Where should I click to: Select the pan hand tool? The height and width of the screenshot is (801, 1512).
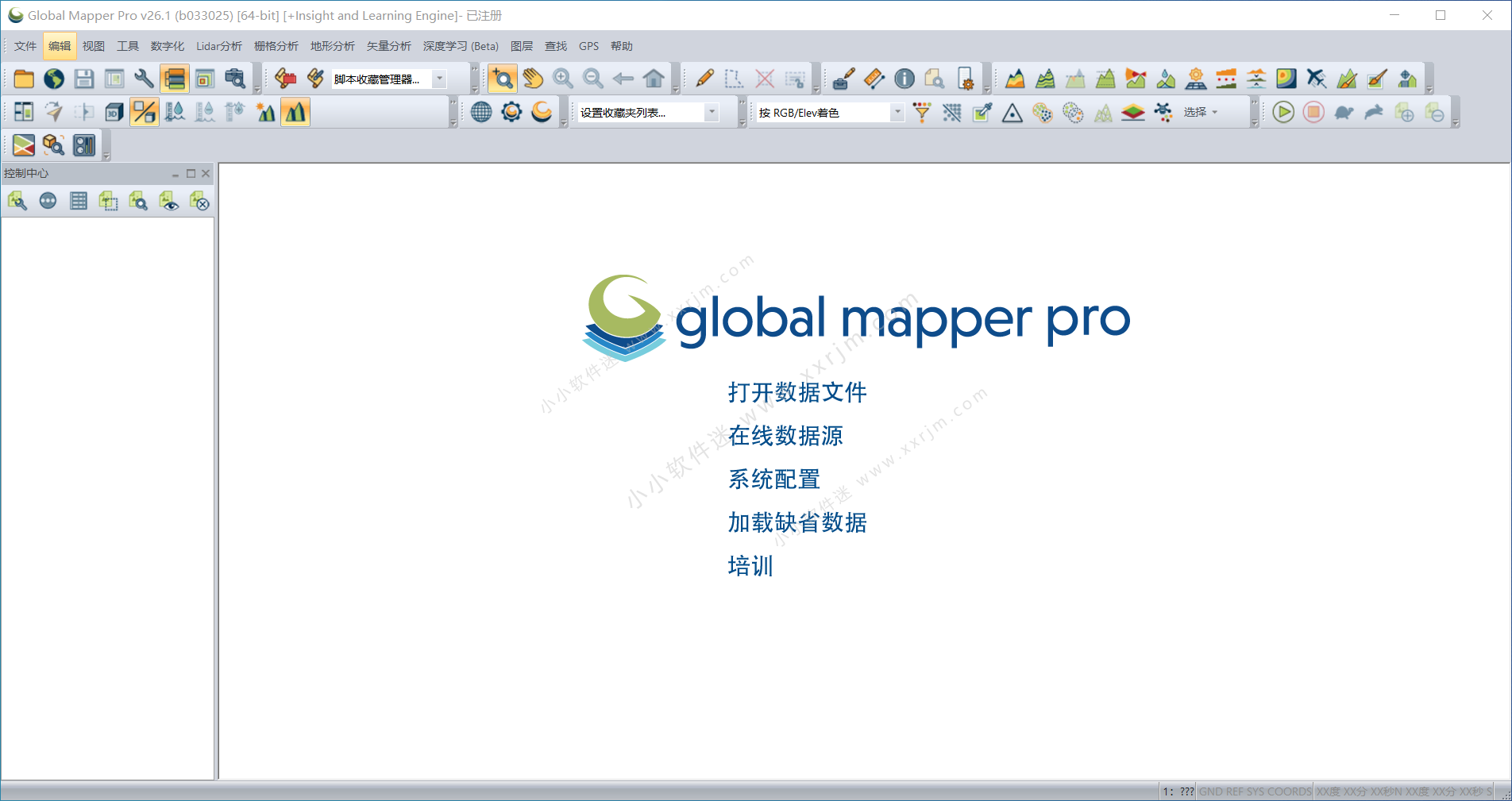point(533,79)
